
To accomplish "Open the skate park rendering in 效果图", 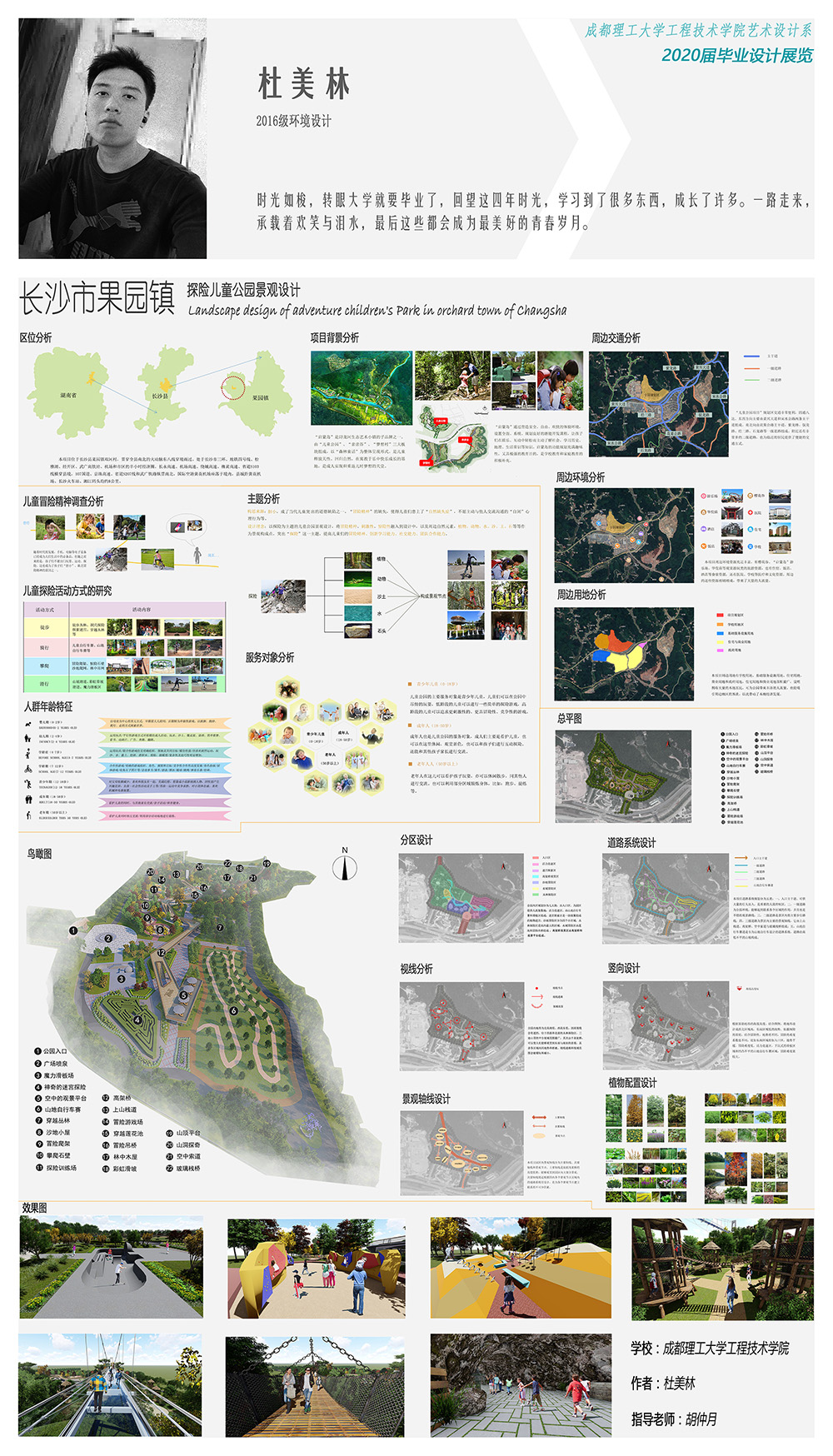I will 111,1267.
